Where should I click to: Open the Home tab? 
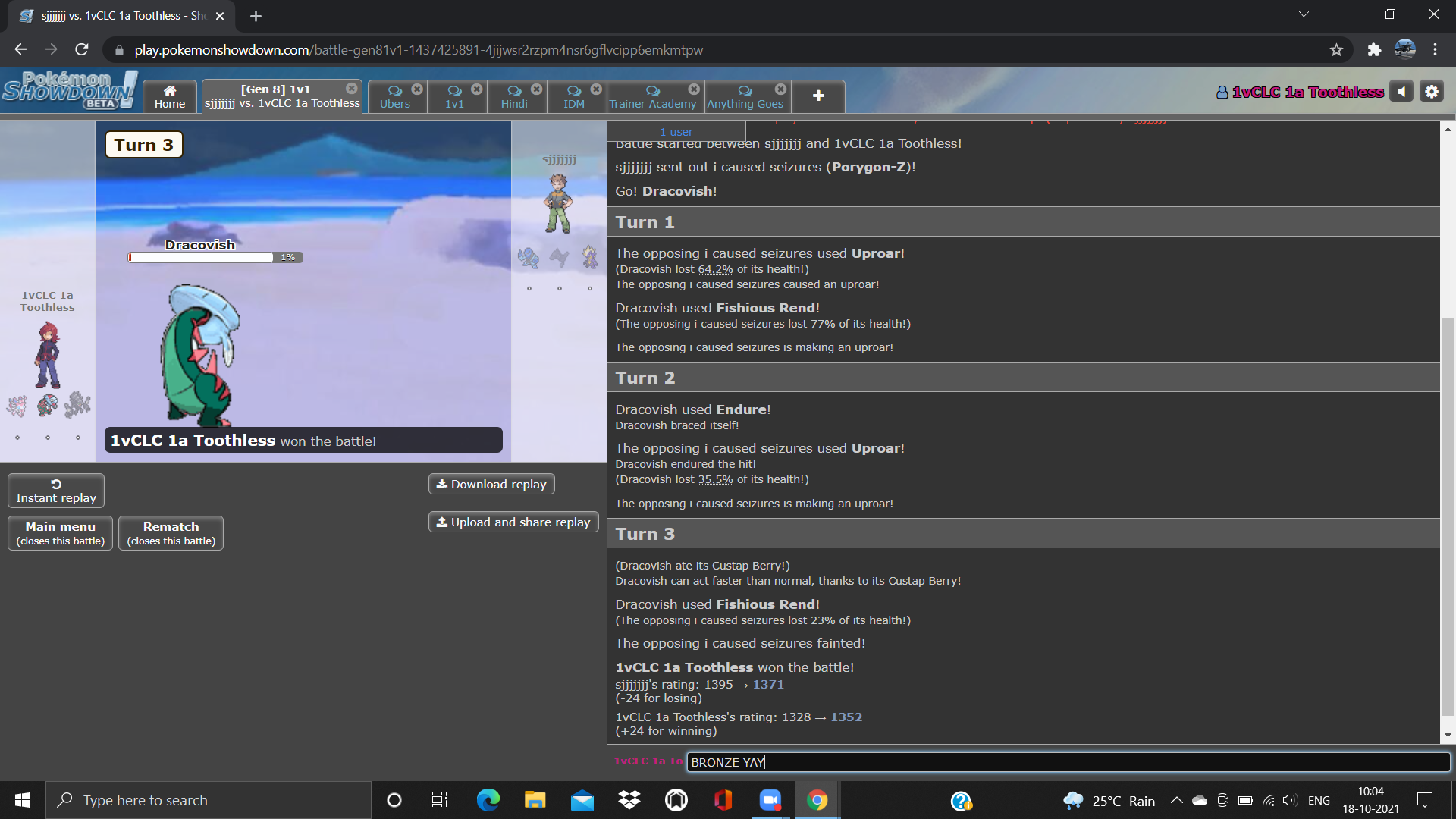click(170, 96)
